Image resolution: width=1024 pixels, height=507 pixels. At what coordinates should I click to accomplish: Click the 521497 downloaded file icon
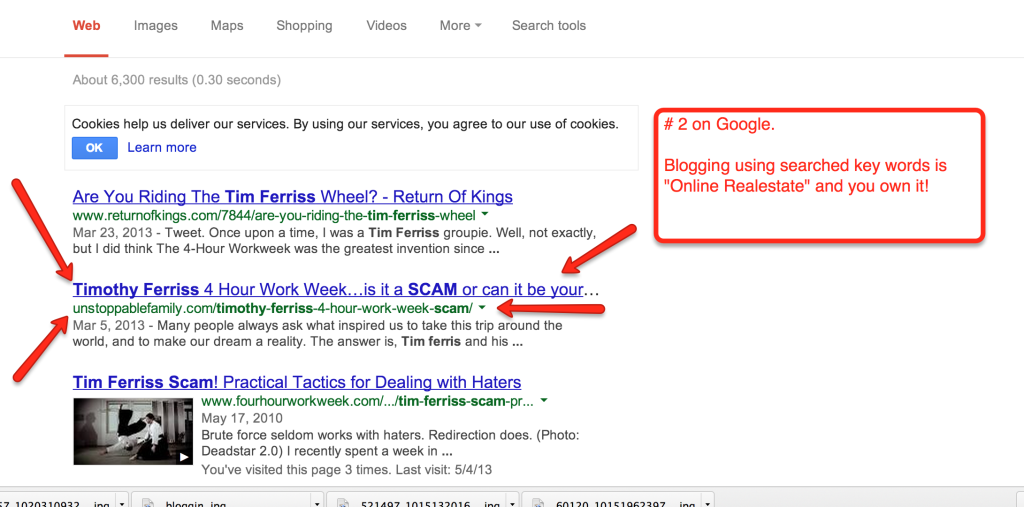point(344,504)
